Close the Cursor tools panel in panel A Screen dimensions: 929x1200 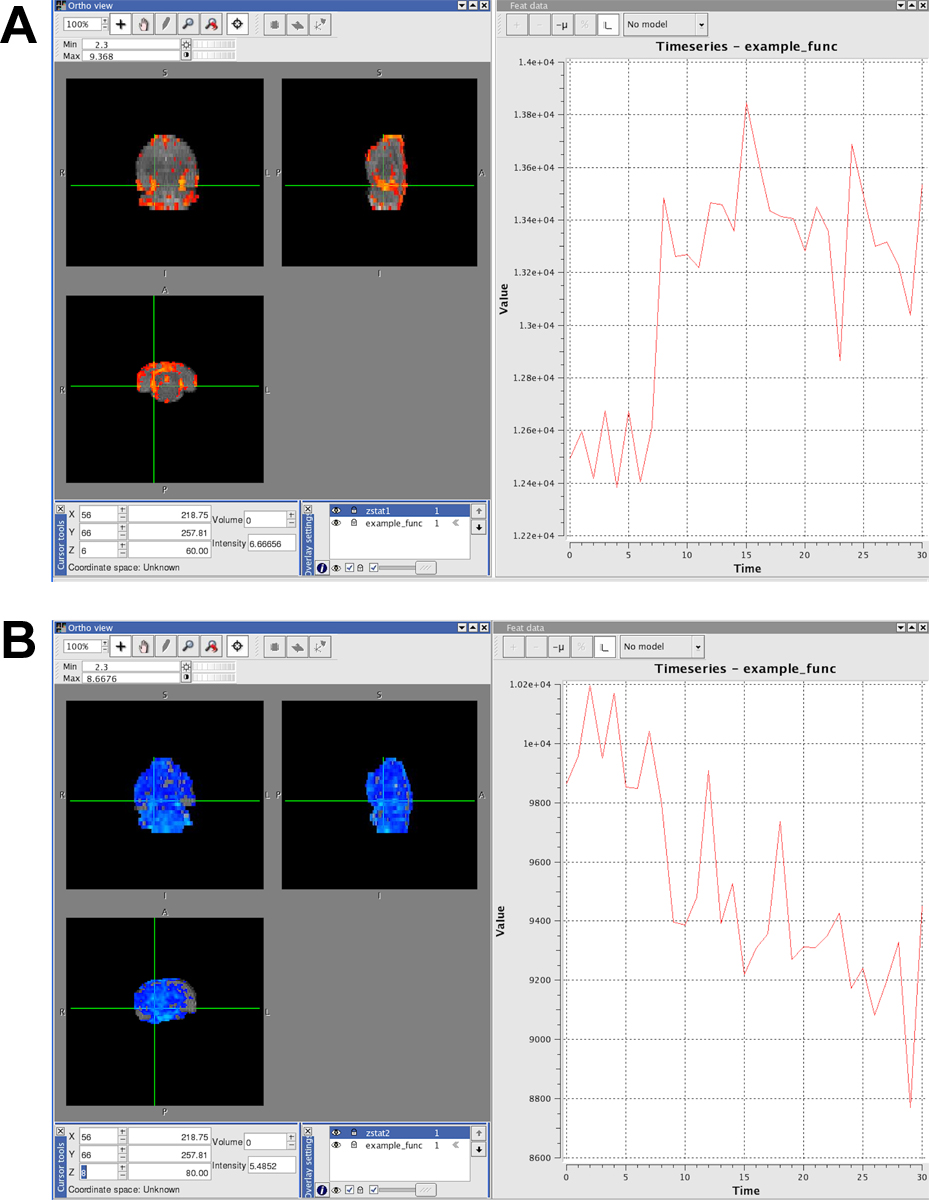point(61,509)
